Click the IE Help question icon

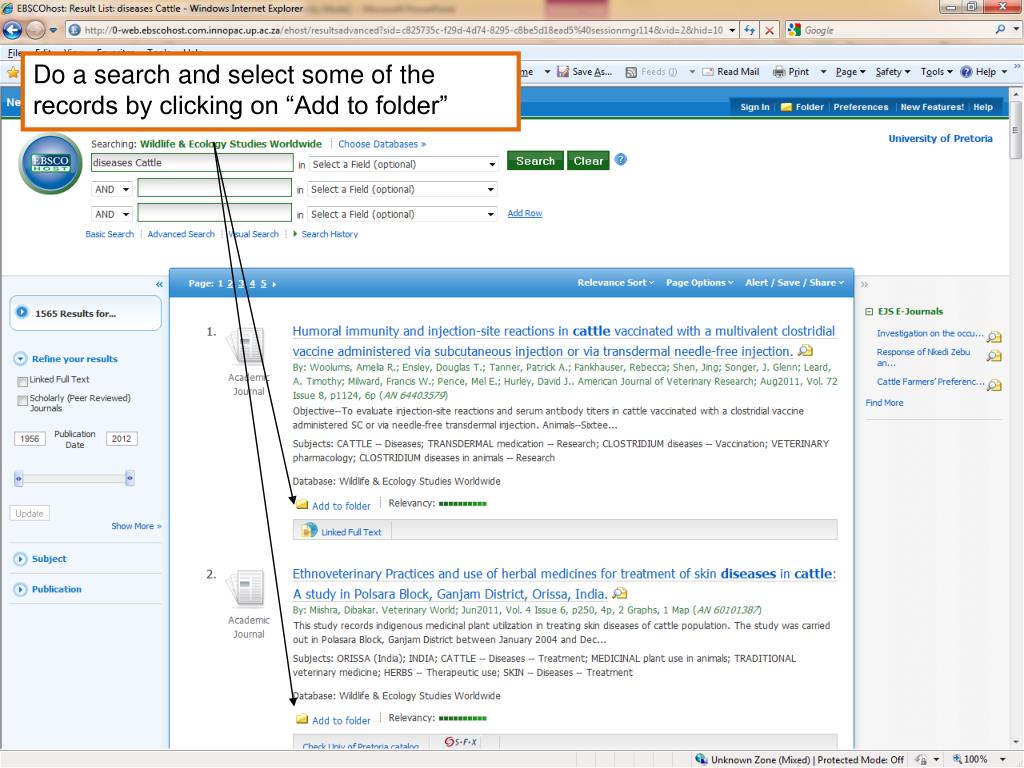(967, 72)
